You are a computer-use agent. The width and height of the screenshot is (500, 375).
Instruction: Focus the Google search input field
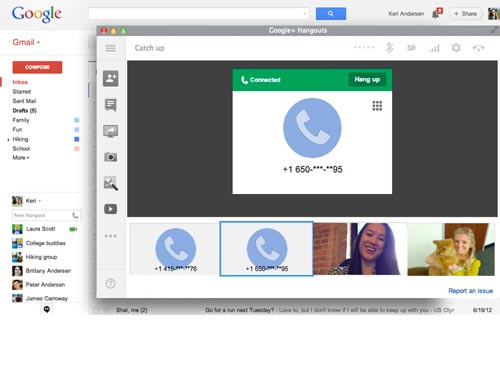tap(198, 14)
